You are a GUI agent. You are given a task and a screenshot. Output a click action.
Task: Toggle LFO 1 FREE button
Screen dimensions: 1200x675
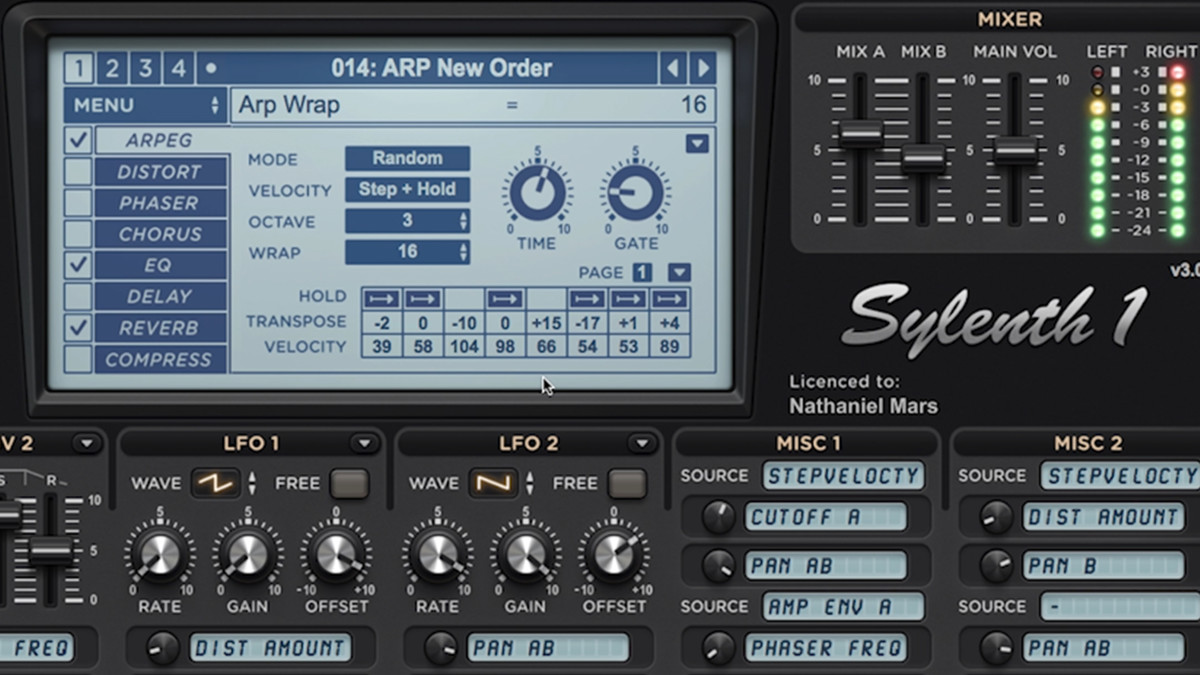(x=350, y=483)
